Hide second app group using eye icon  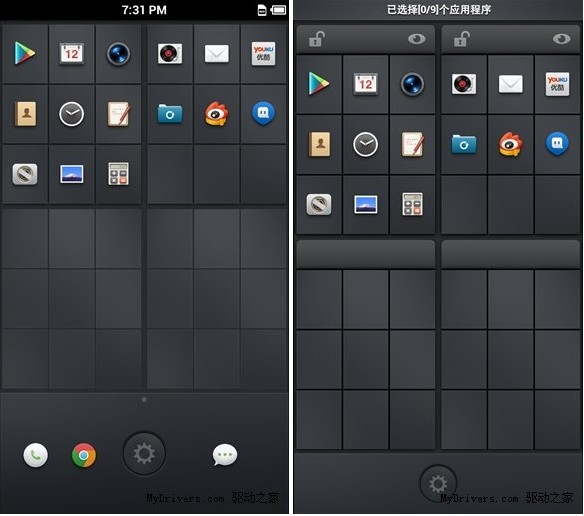(x=561, y=39)
